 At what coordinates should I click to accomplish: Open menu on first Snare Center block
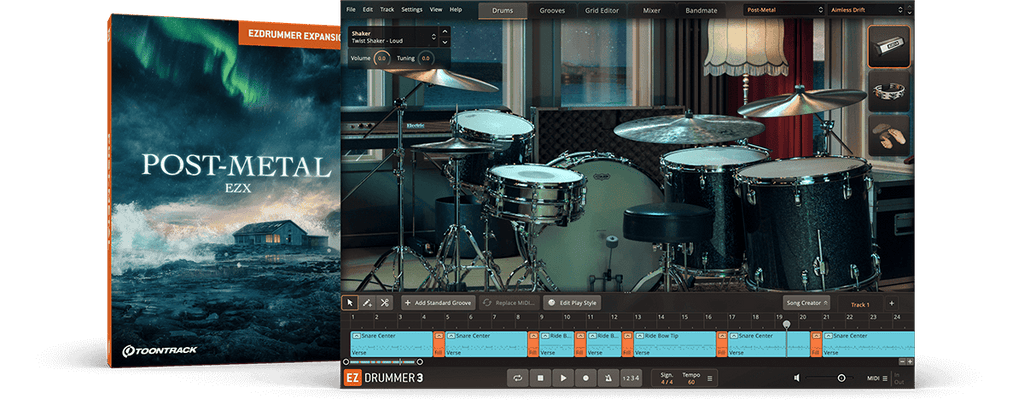tap(356, 336)
